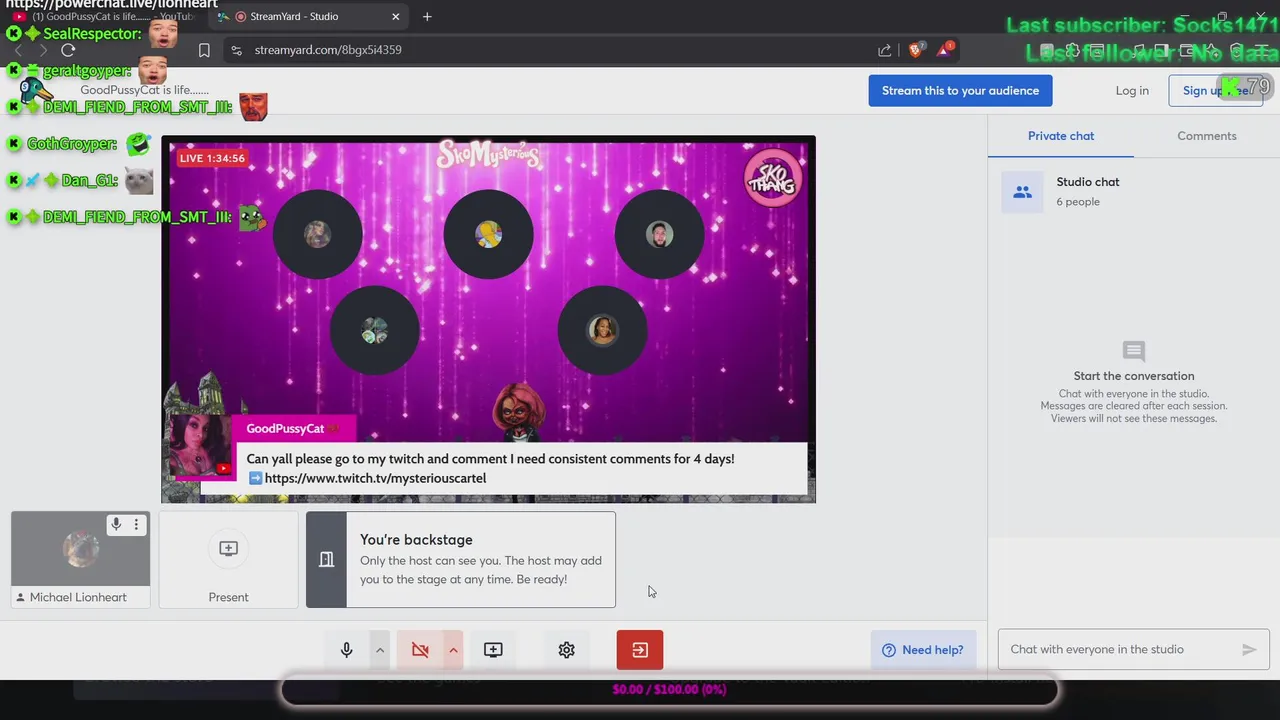Click the GoodPussyCat commenter avatar in banner
Viewport: 1280px width, 720px height.
[201, 445]
